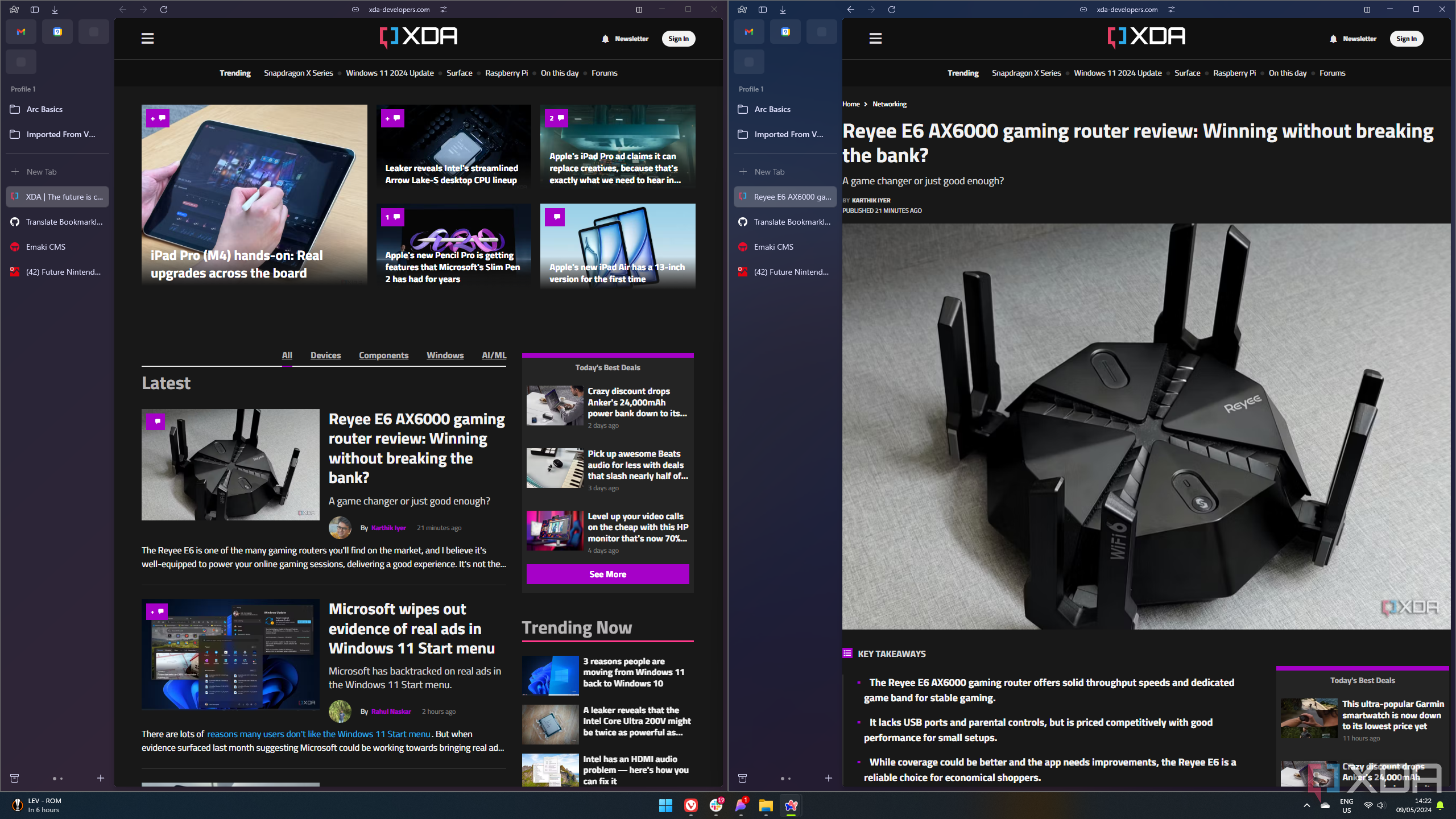Click the Sign In button on right panel
The height and width of the screenshot is (819, 1456).
coord(1407,38)
